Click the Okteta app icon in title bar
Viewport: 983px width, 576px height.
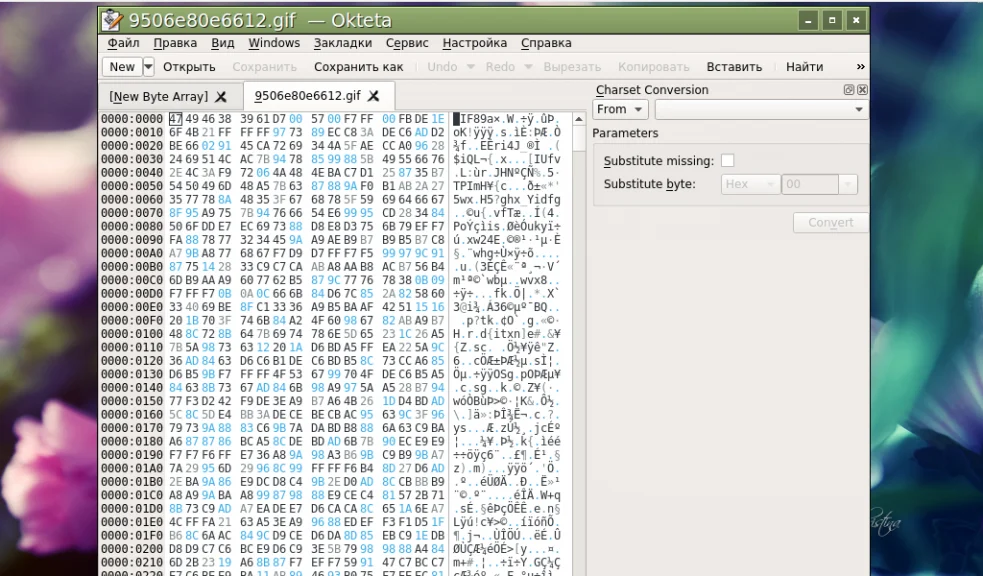tap(113, 20)
